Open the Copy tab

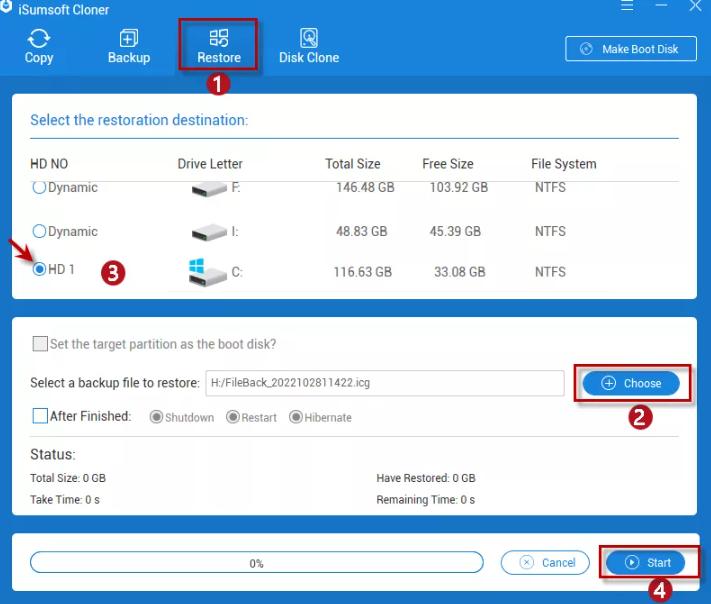[39, 47]
